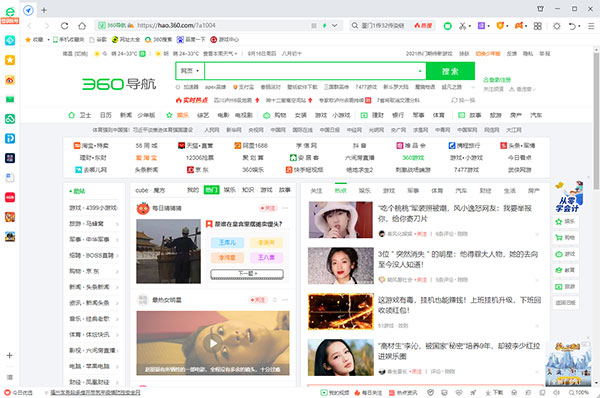This screenshot has width=600, height=398.
Task: Click the 下一题 next question button
Action: coord(247,274)
